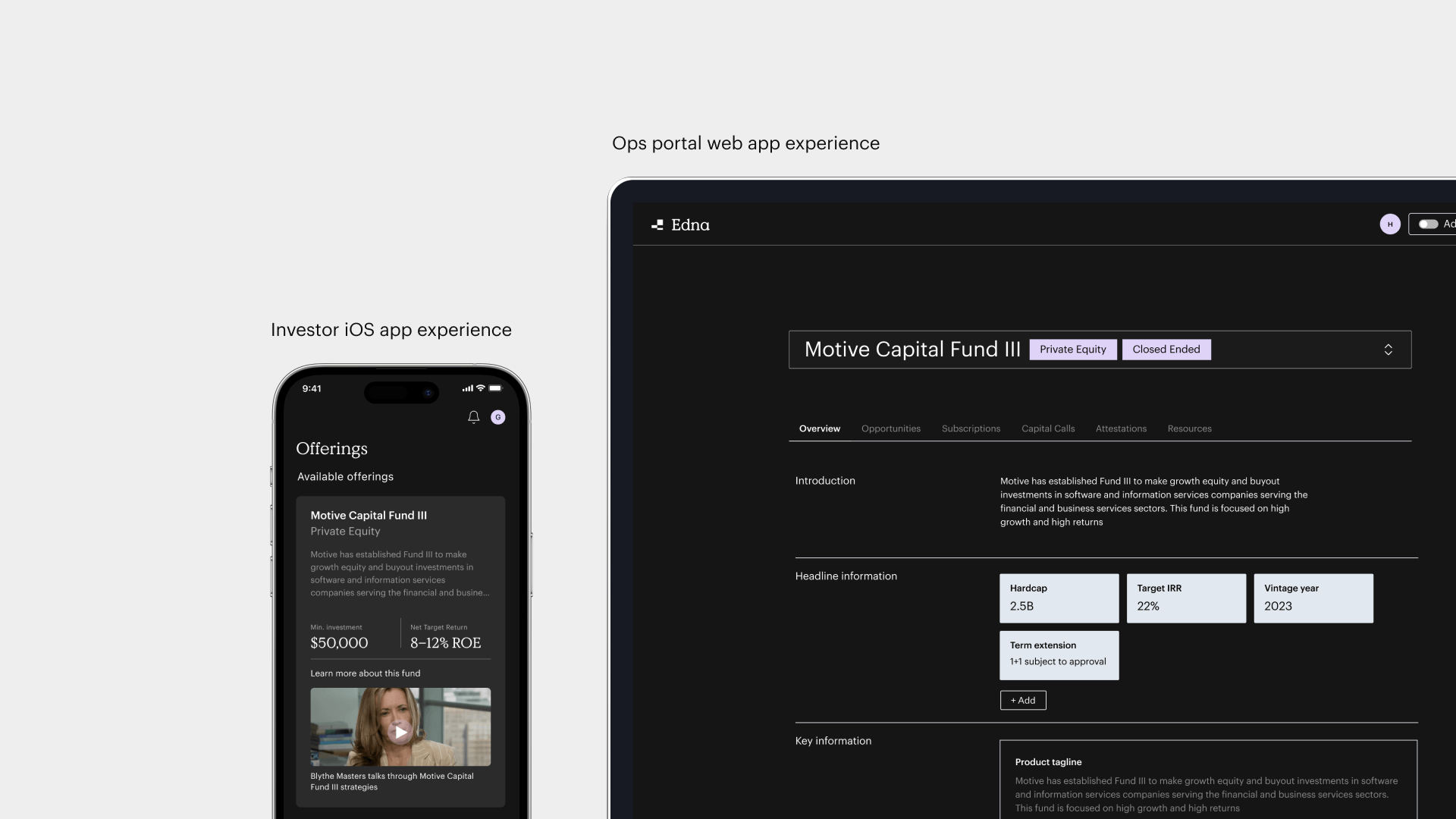Click the + Add button
Image resolution: width=1456 pixels, height=819 pixels.
point(1023,700)
